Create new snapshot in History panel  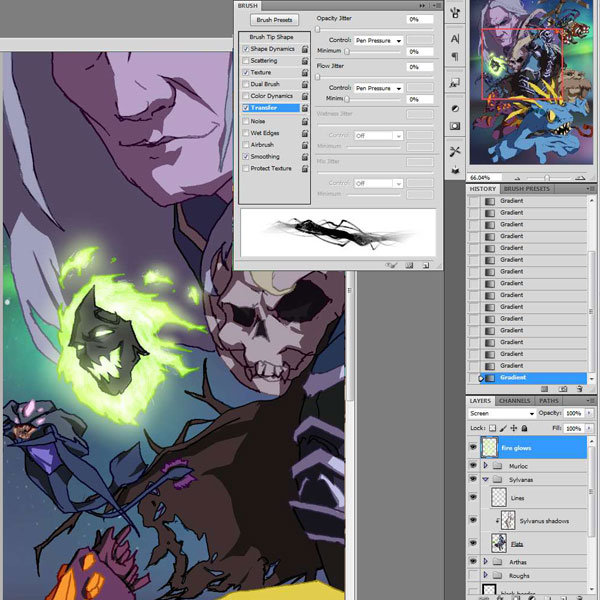pyautogui.click(x=563, y=389)
